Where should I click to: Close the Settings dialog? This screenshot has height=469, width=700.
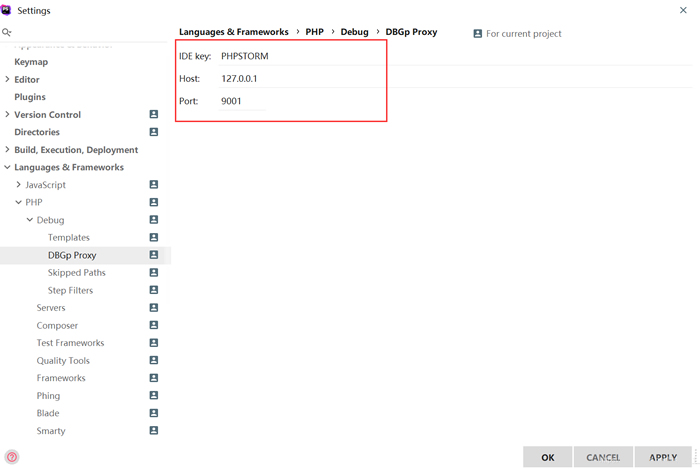[x=683, y=10]
